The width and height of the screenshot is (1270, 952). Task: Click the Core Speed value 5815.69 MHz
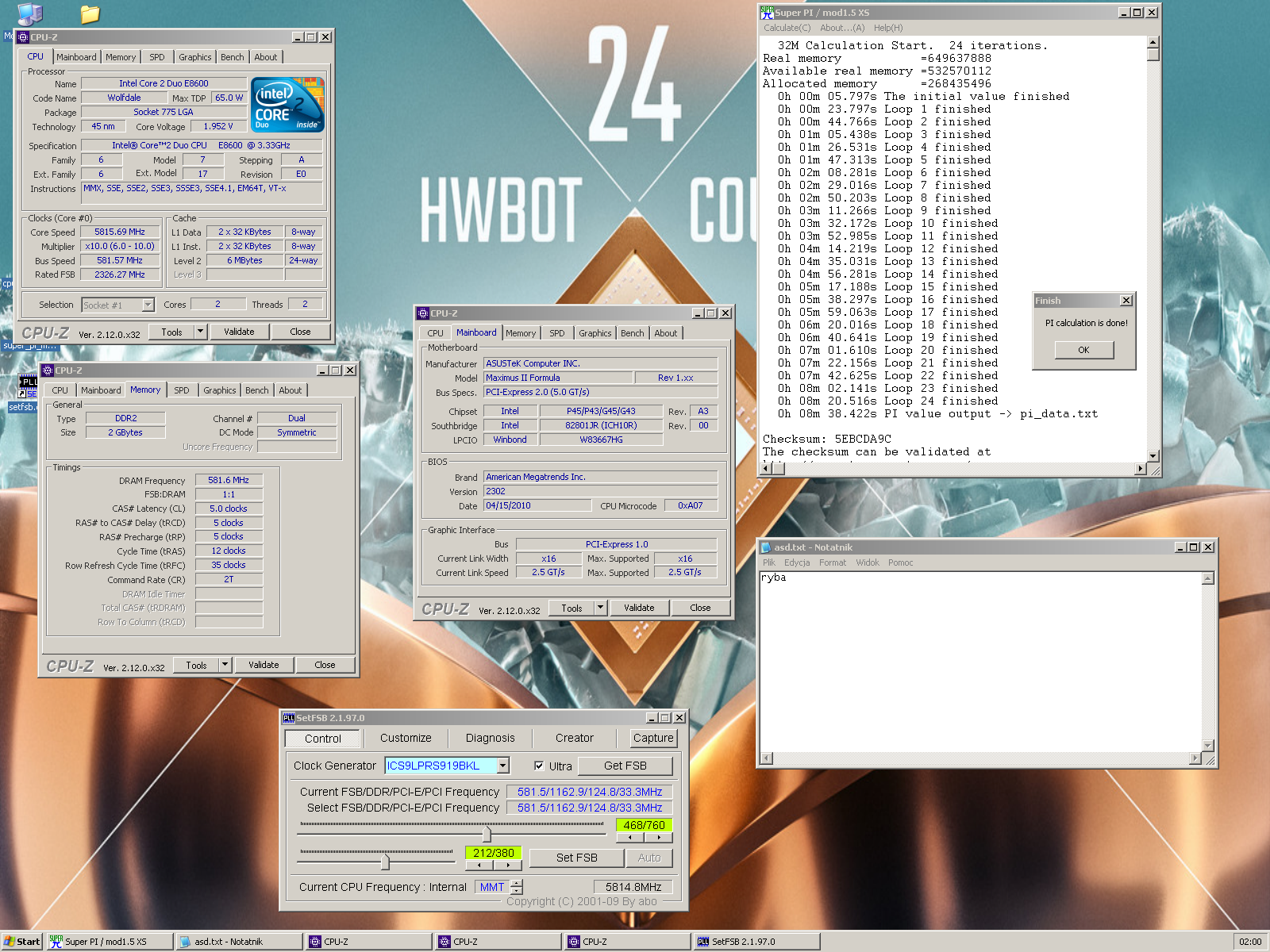click(120, 232)
